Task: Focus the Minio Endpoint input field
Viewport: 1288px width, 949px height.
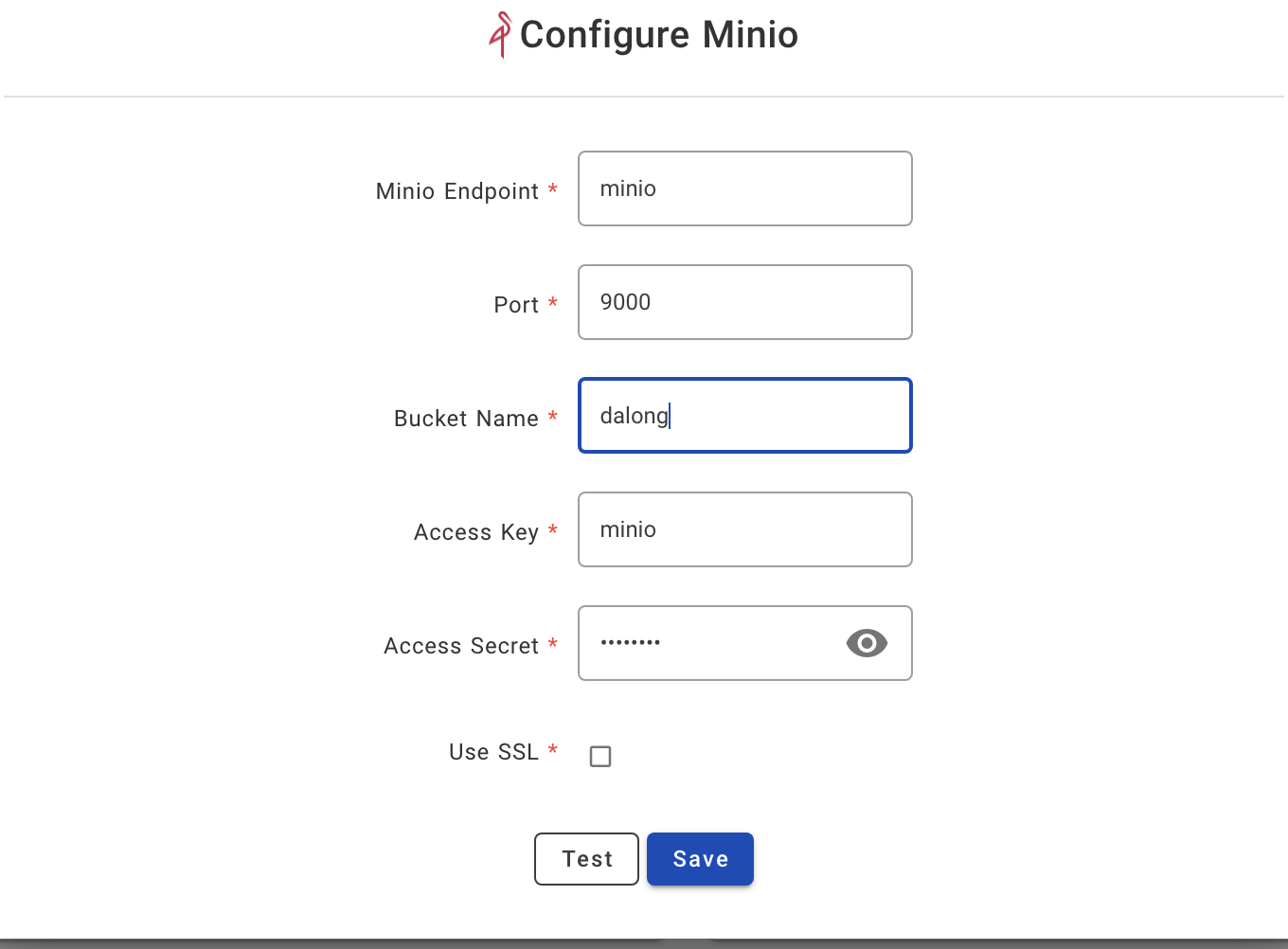Action: pyautogui.click(x=745, y=188)
